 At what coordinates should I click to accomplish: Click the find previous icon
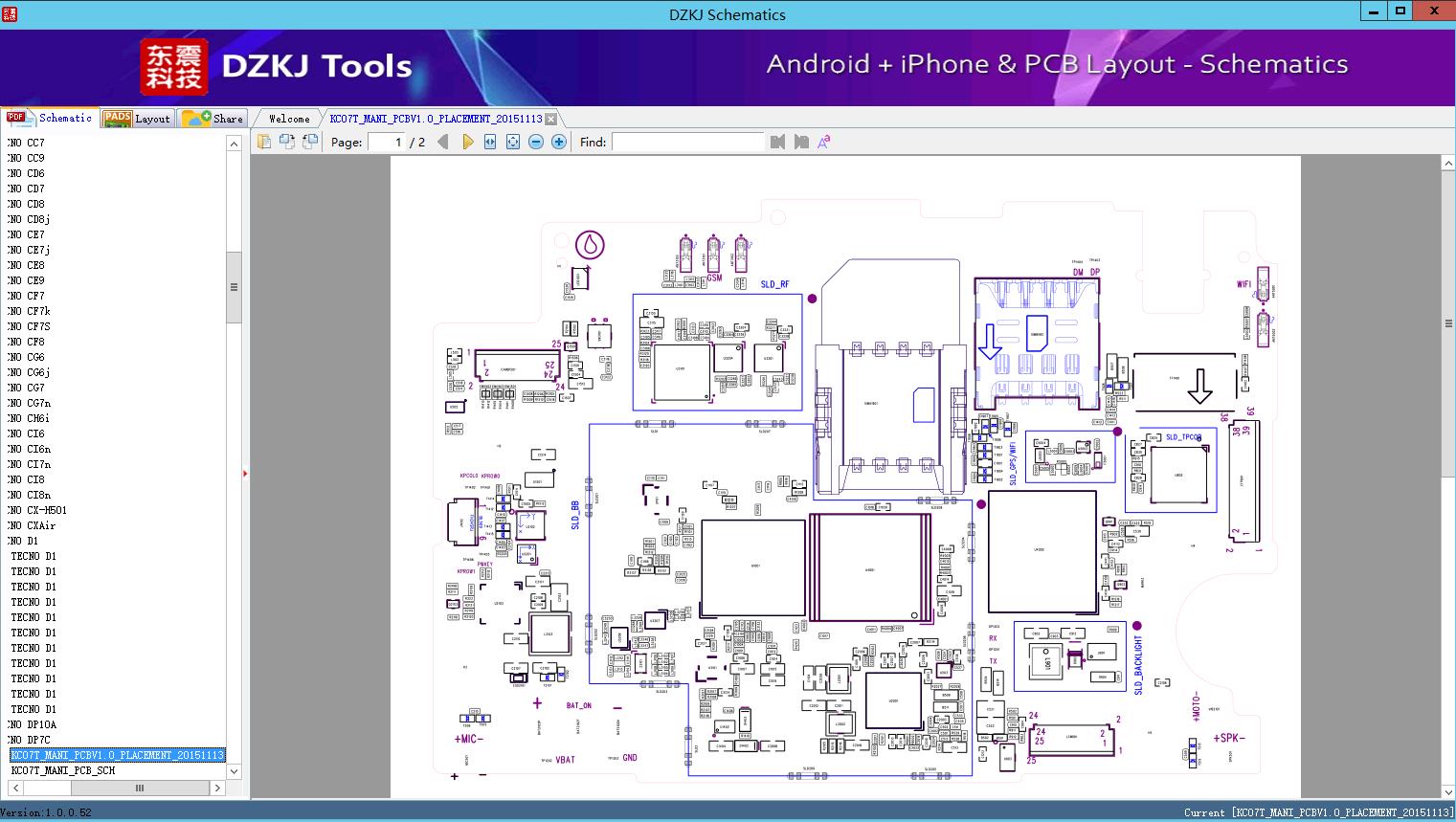(777, 142)
